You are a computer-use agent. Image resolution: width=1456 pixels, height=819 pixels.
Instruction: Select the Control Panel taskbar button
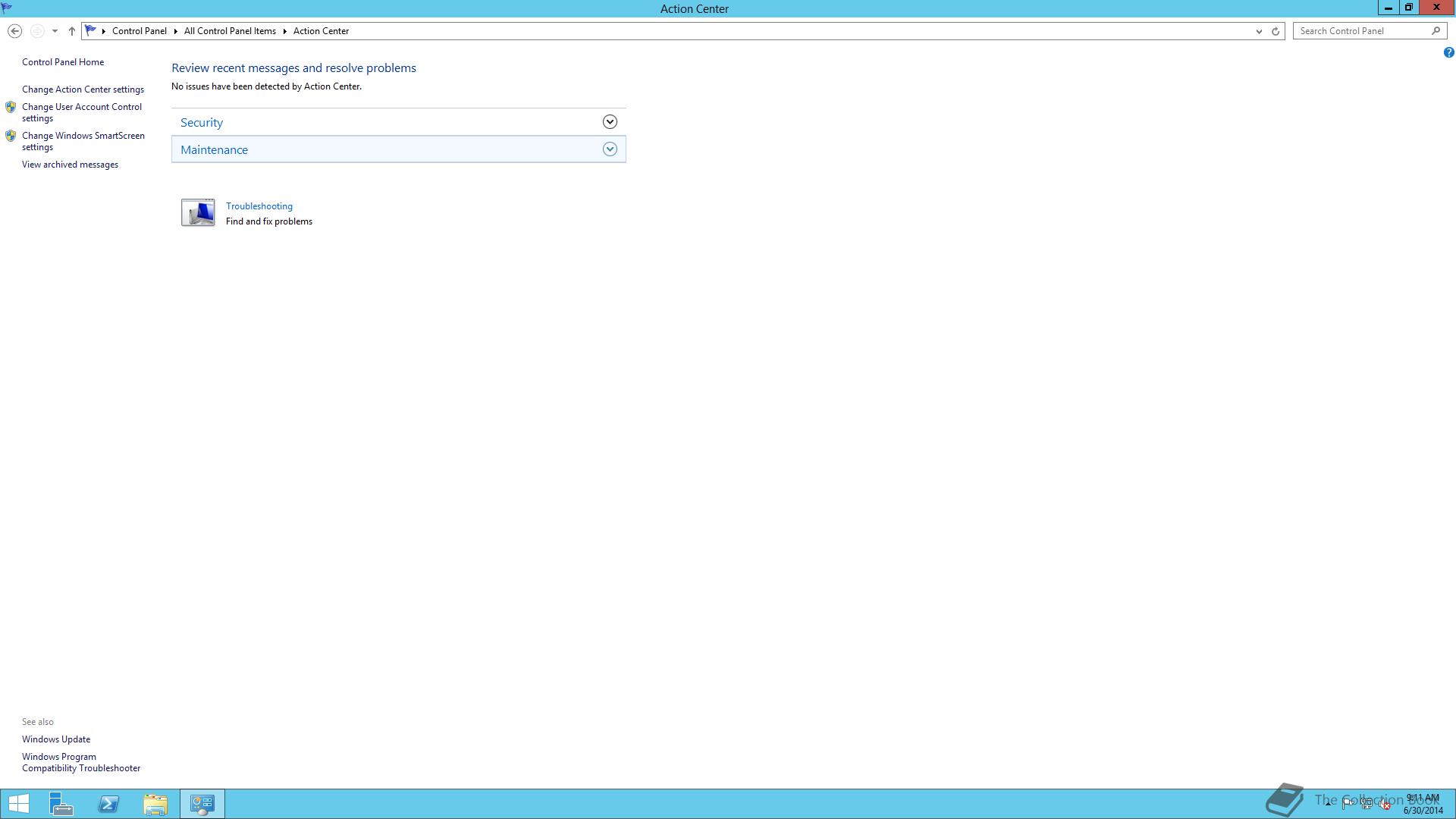click(x=202, y=804)
